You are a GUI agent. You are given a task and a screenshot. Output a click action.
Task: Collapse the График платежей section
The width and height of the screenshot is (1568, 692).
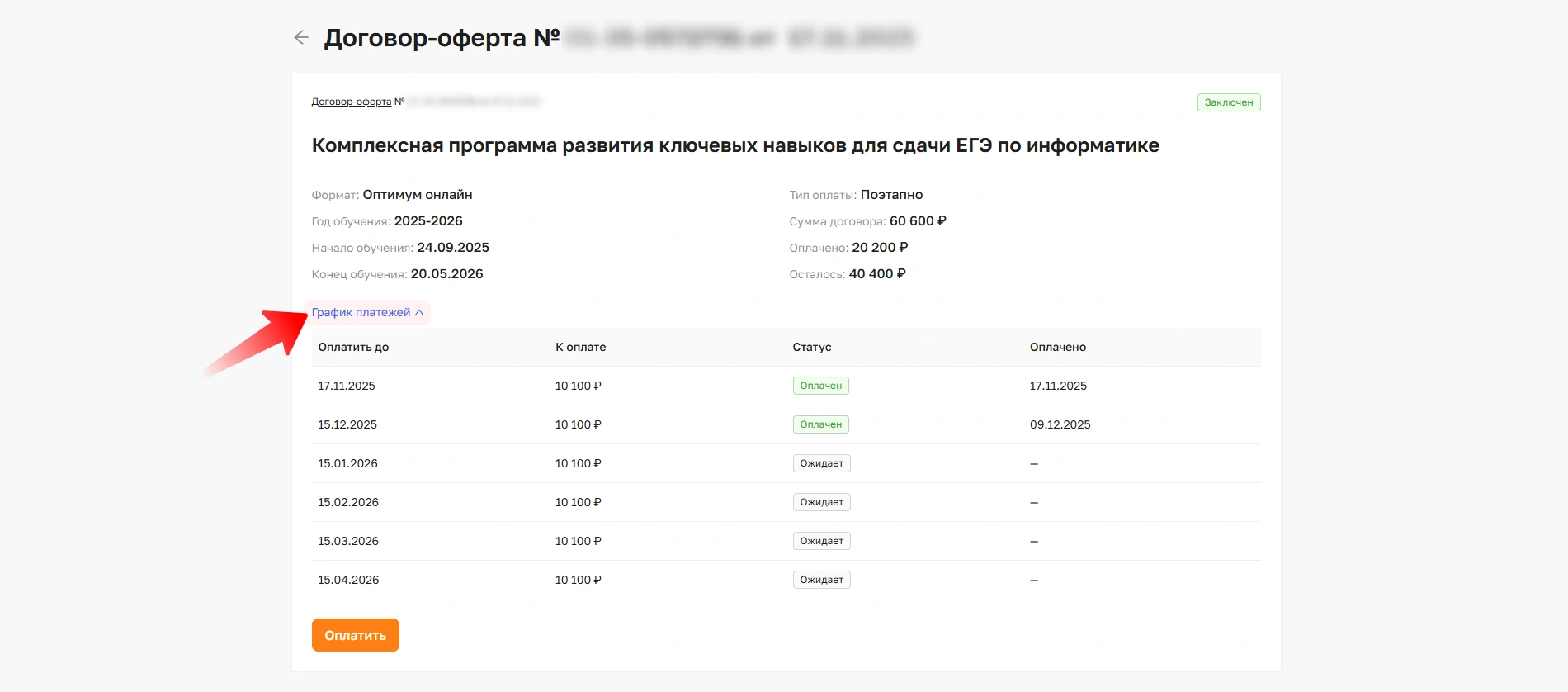[x=367, y=312]
